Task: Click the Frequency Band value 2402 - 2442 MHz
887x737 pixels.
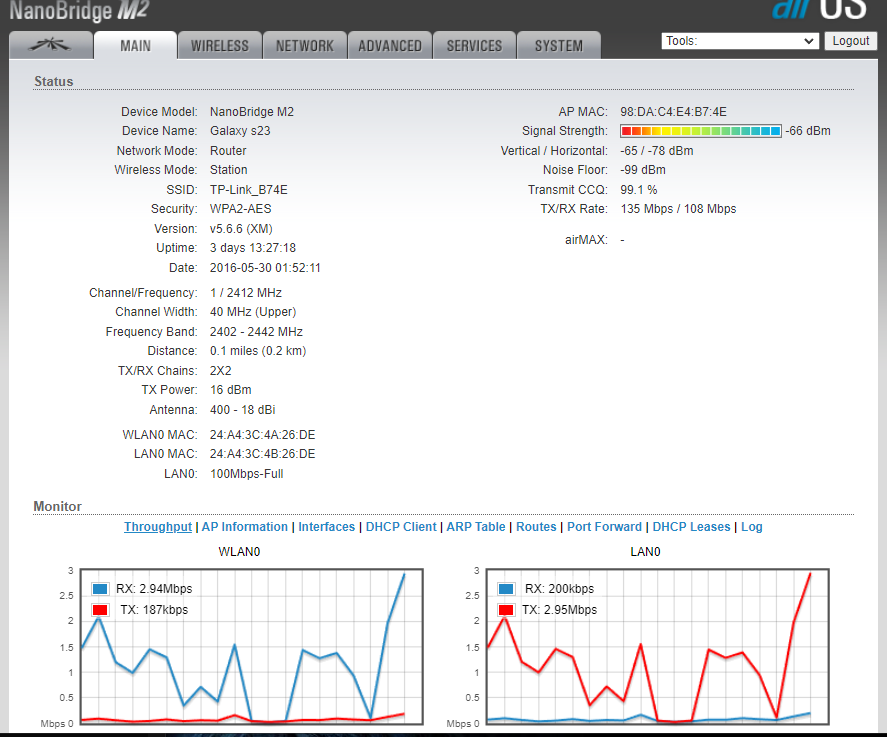Action: pyautogui.click(x=256, y=331)
